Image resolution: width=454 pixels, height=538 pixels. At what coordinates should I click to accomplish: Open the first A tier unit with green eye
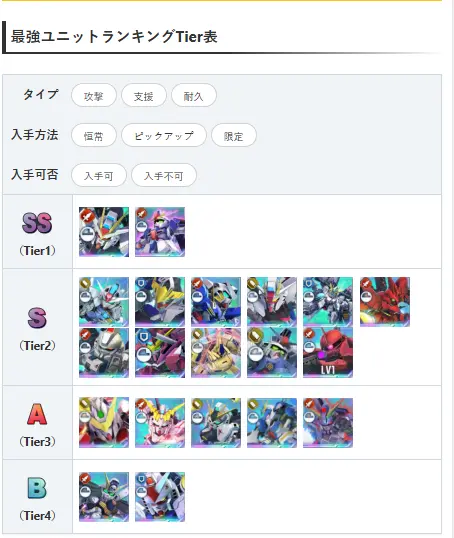[104, 423]
